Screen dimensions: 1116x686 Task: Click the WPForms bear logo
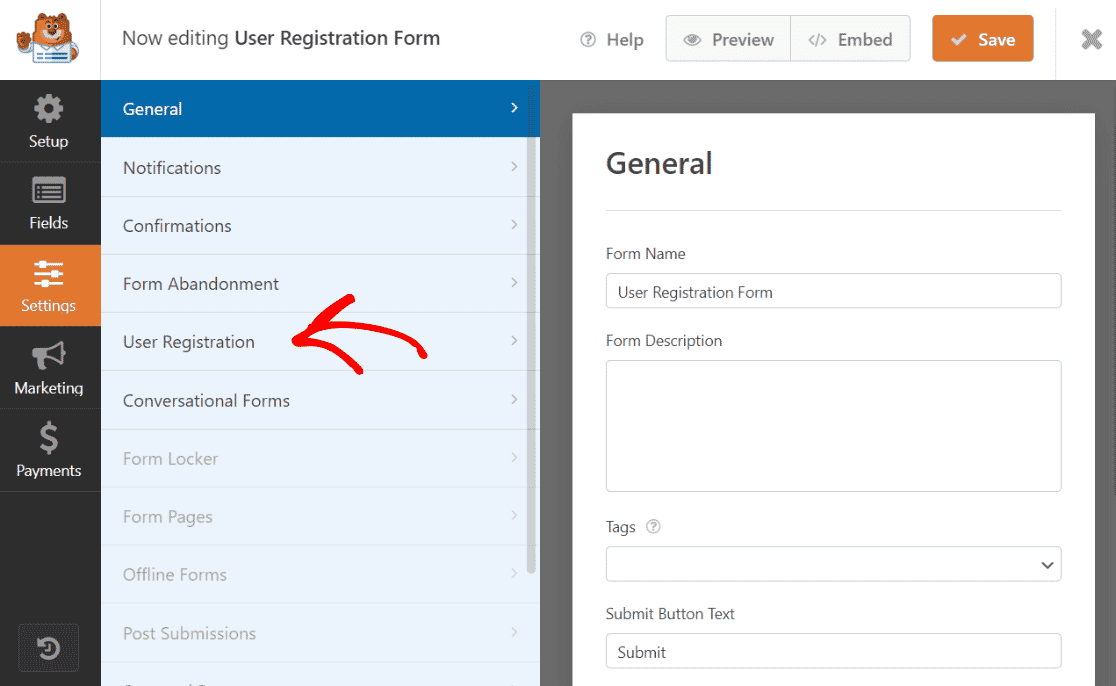pyautogui.click(x=49, y=39)
